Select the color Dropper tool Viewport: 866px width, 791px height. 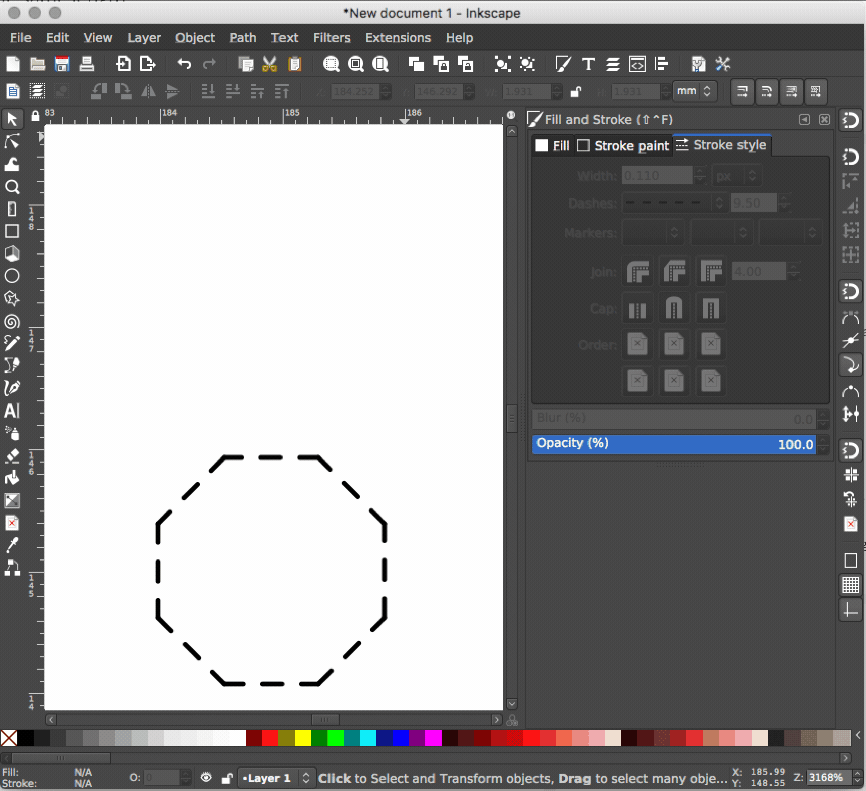12,546
